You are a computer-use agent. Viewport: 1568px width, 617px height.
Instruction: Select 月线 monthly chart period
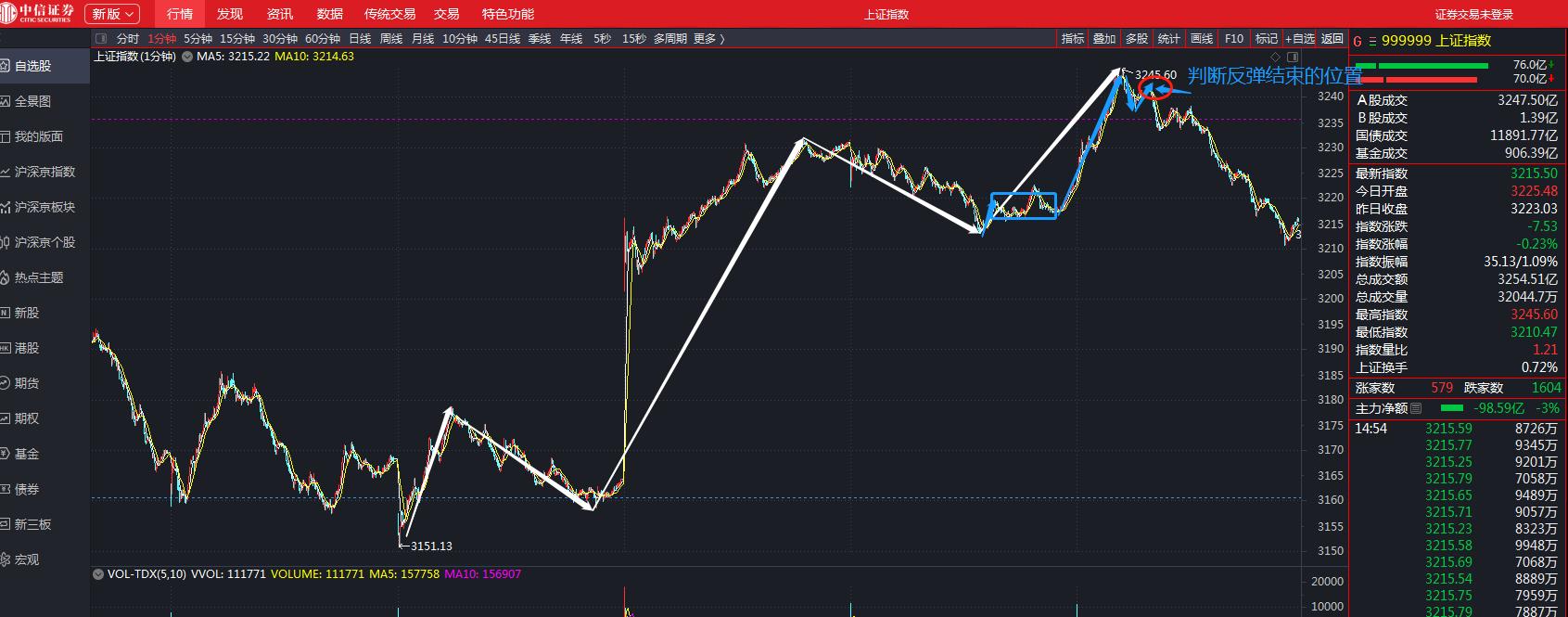423,38
